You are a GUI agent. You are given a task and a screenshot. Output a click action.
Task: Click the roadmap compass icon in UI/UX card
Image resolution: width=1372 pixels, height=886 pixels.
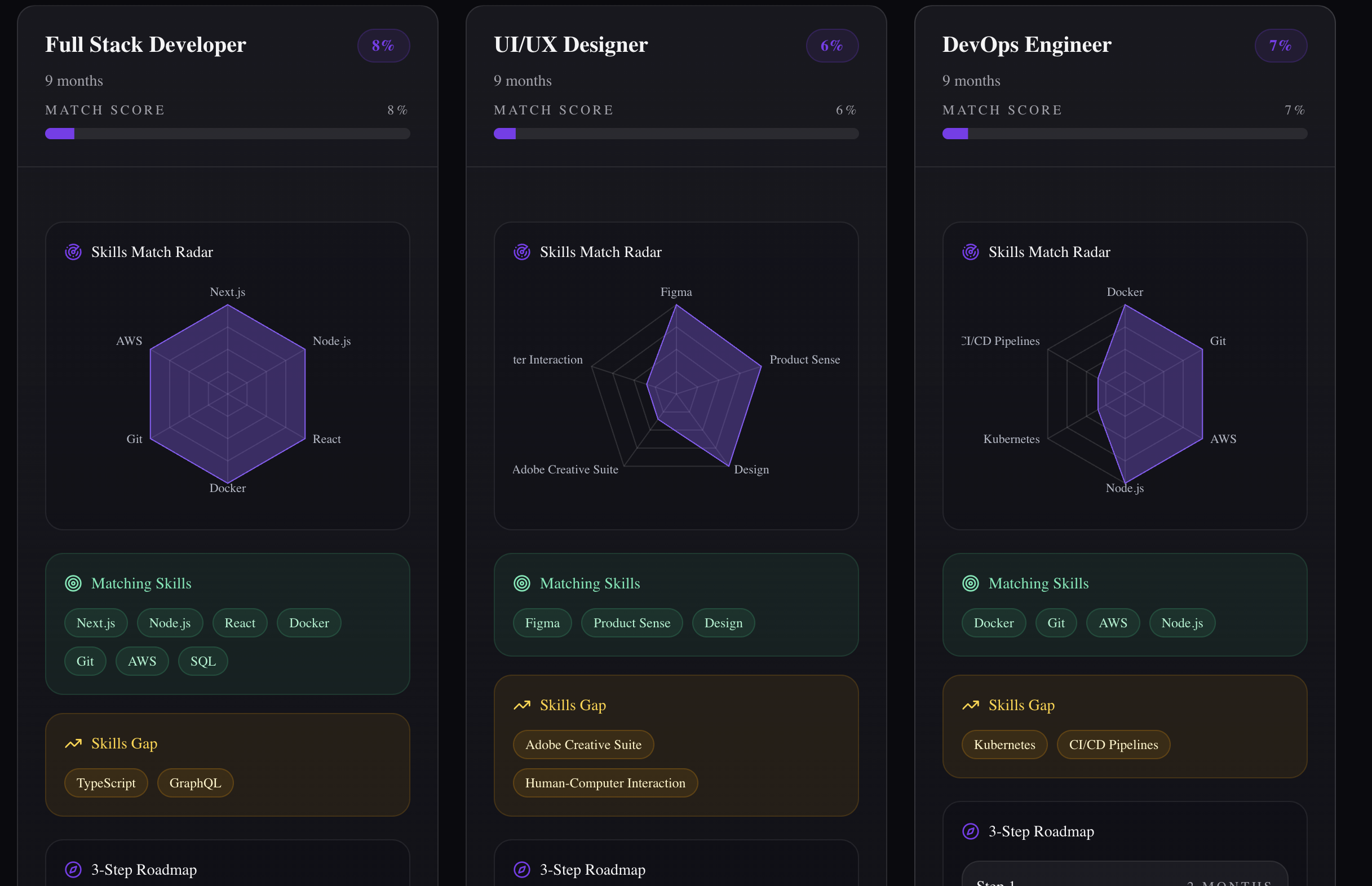(522, 869)
